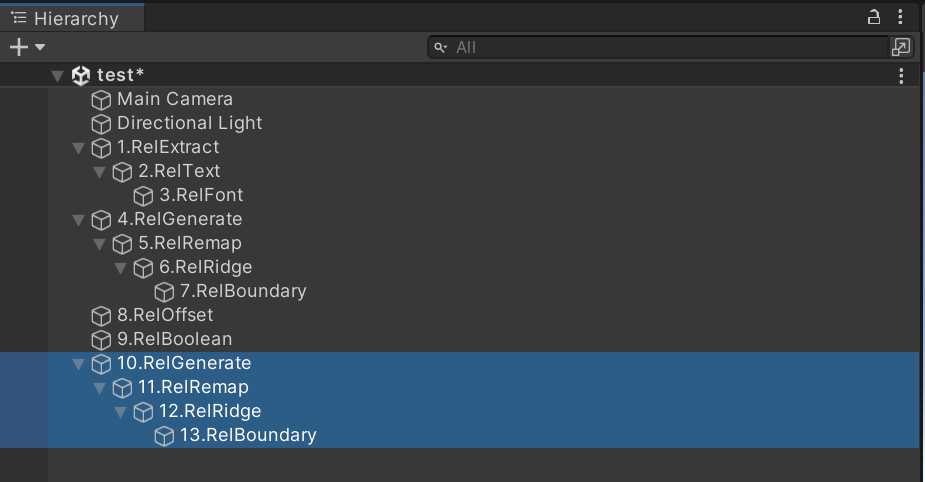The height and width of the screenshot is (482, 925).
Task: Collapse the test scene foldout arrow
Action: (x=57, y=76)
